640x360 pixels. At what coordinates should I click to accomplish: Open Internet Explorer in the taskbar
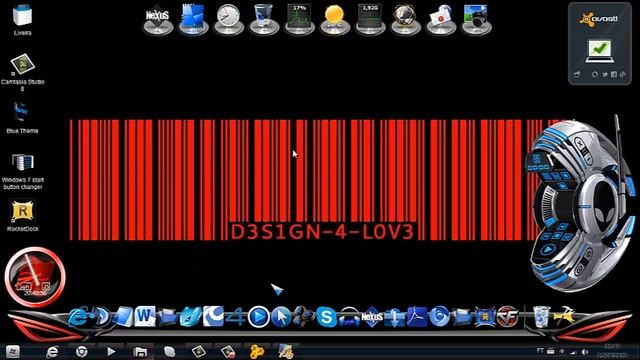(x=52, y=351)
